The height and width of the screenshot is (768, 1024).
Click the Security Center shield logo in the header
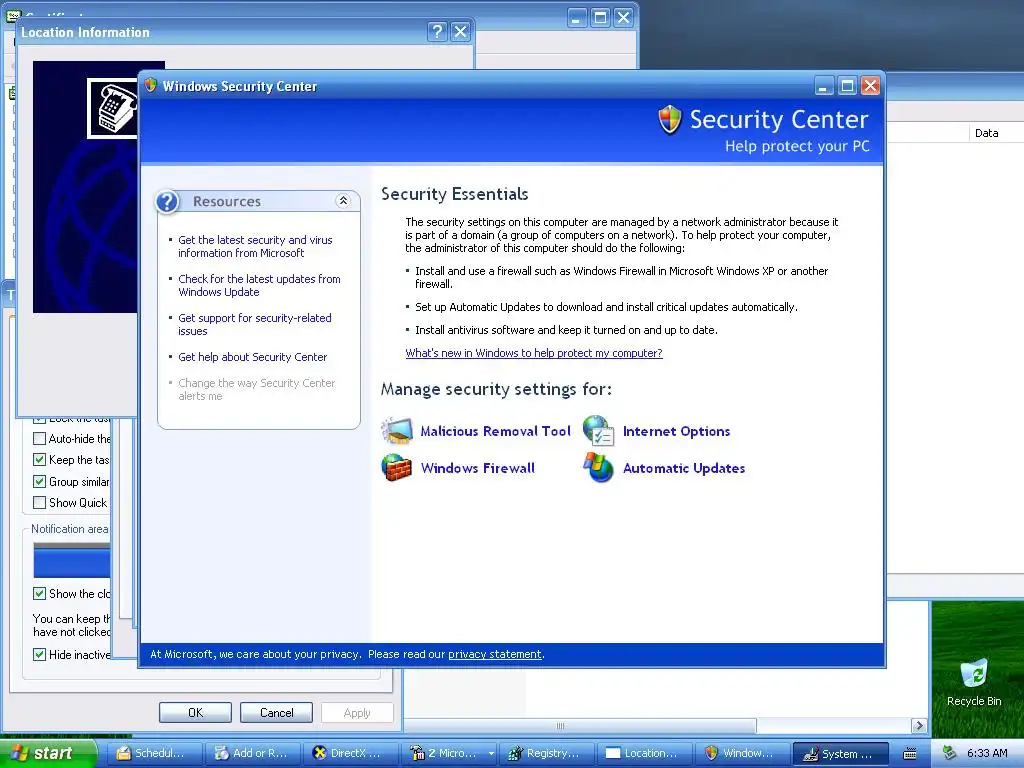click(x=670, y=120)
